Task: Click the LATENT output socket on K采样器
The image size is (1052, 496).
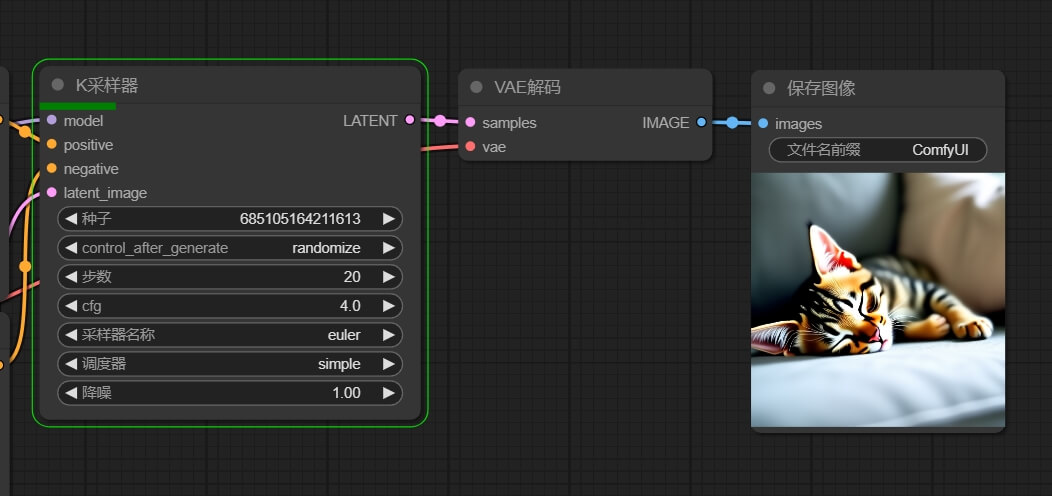Action: coord(410,120)
